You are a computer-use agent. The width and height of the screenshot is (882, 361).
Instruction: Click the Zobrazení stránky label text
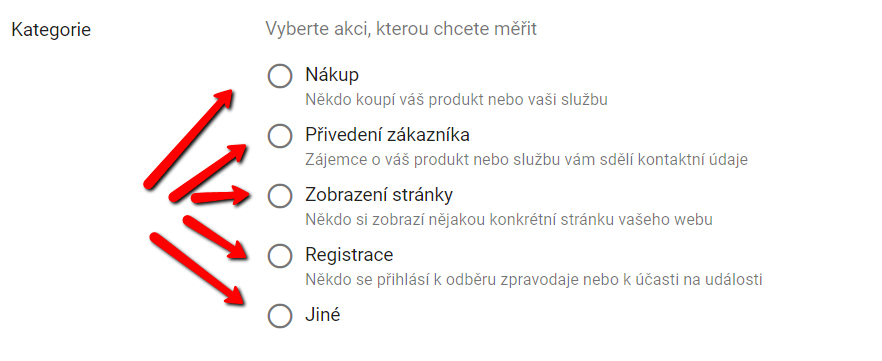(x=379, y=195)
